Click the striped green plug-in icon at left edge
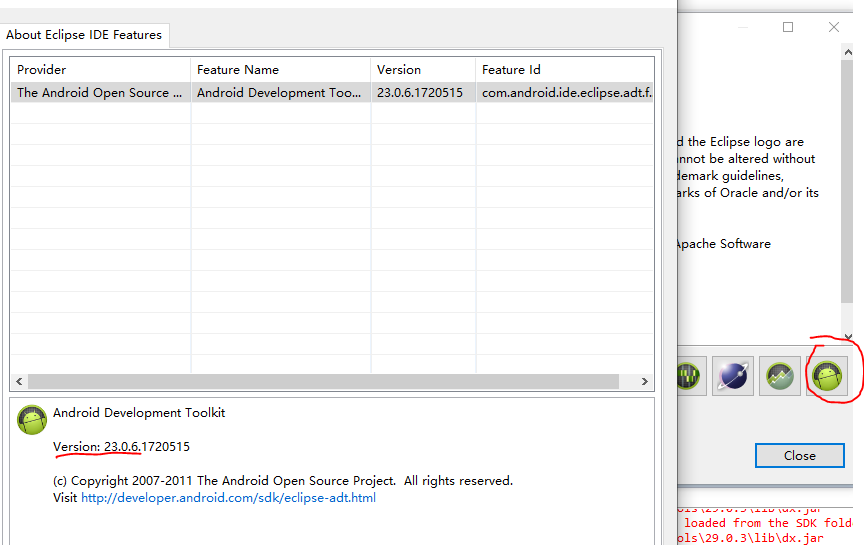 (x=690, y=376)
